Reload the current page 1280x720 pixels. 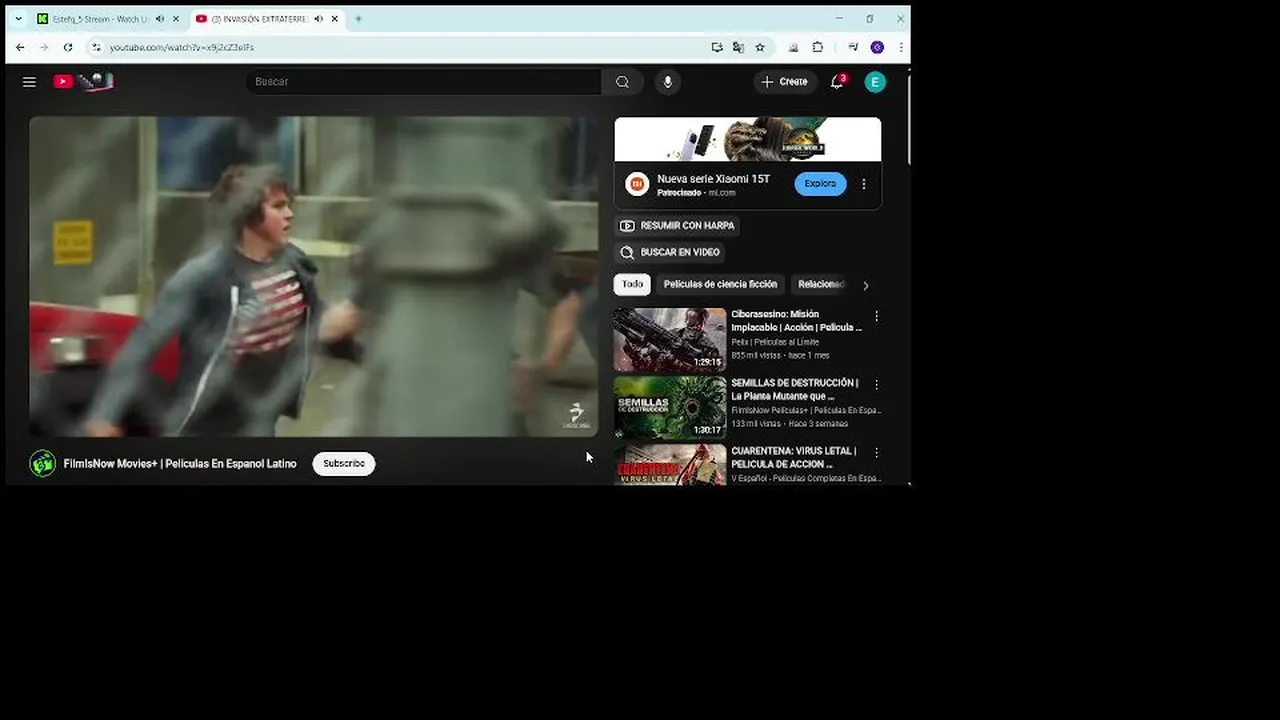68,47
